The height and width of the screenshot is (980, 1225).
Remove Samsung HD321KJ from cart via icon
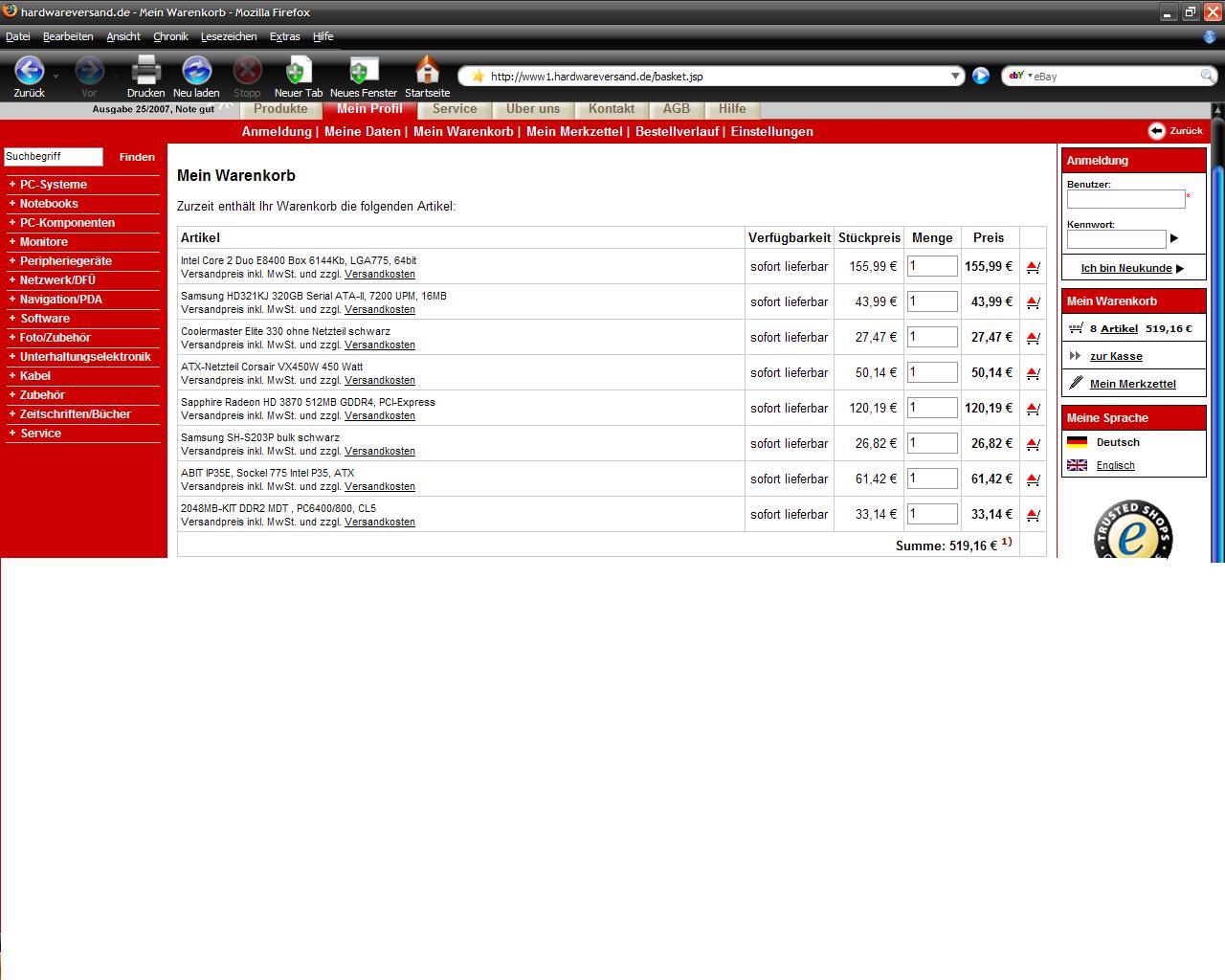pyautogui.click(x=1033, y=302)
